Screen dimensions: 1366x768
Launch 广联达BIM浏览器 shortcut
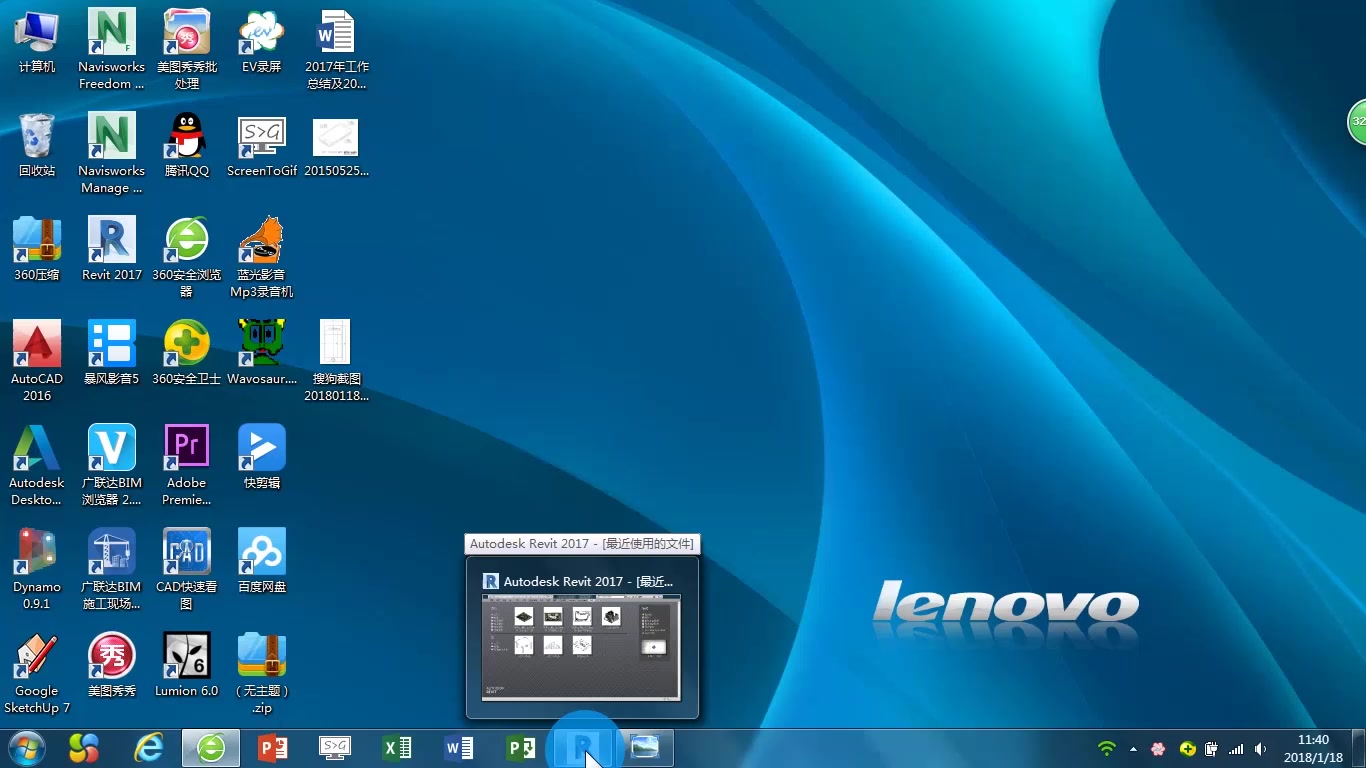tap(112, 465)
